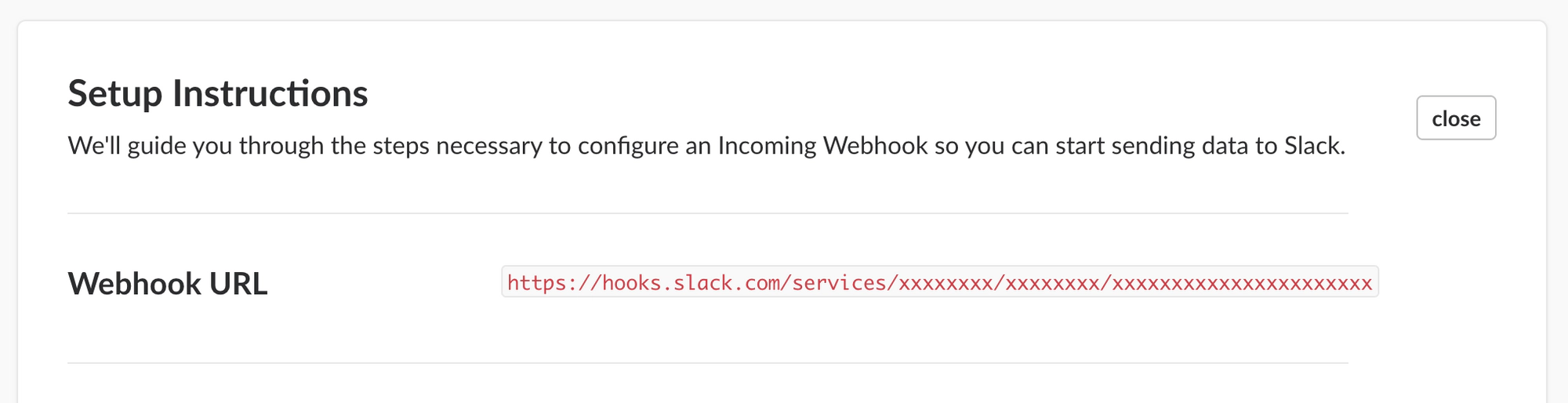This screenshot has height=403, width=1568.
Task: Click the word "Instructions" in the heading
Action: pos(270,94)
